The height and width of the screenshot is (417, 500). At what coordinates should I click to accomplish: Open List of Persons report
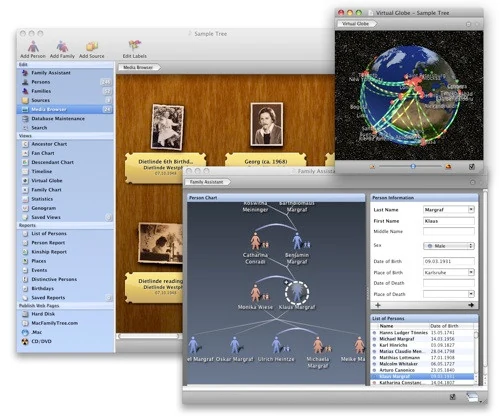(x=65, y=234)
